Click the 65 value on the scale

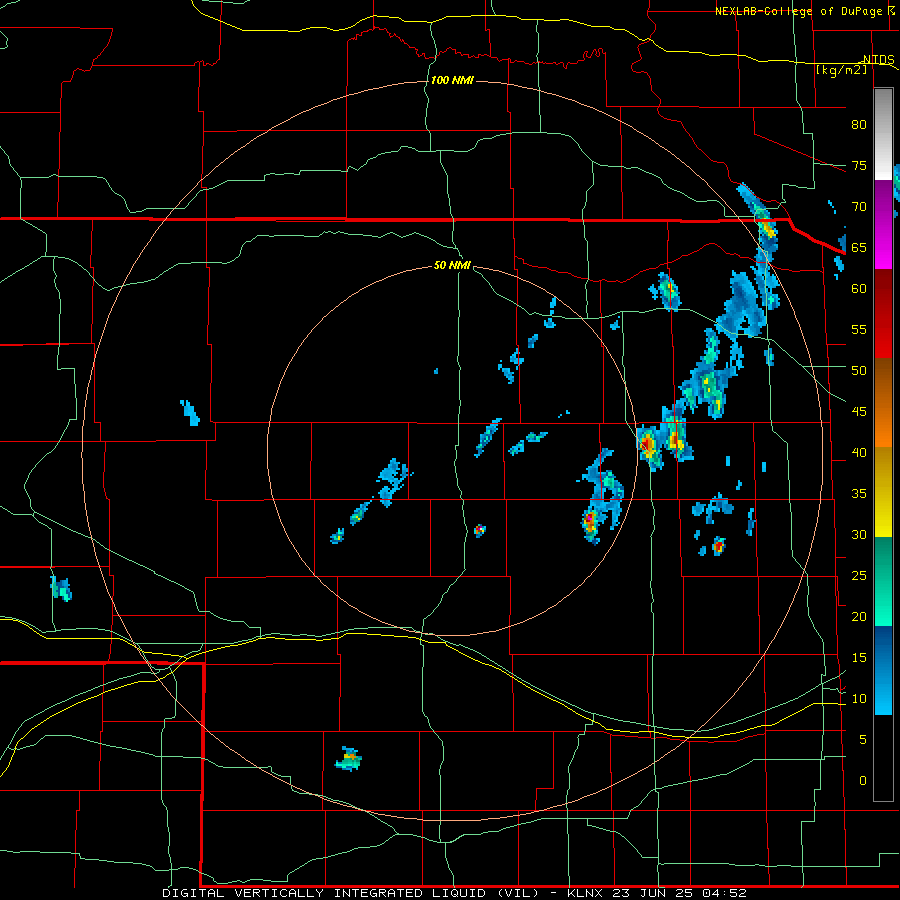(x=859, y=247)
